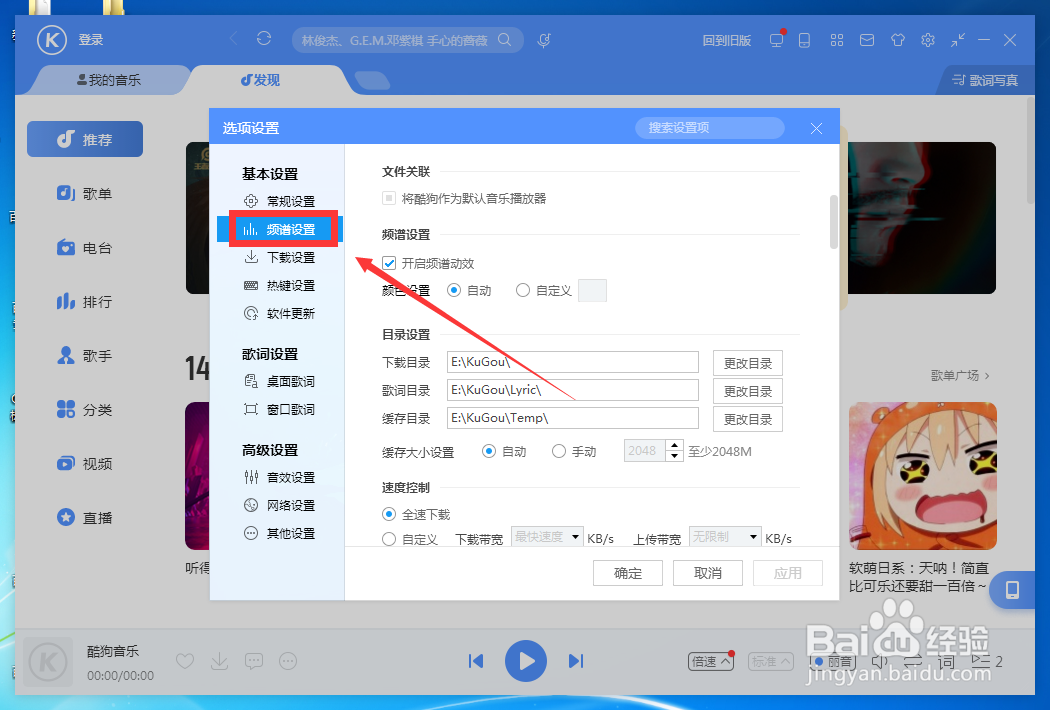The image size is (1050, 710).
Task: Uncheck 开启频谱动效 spectrum effect checkbox
Action: tap(389, 264)
